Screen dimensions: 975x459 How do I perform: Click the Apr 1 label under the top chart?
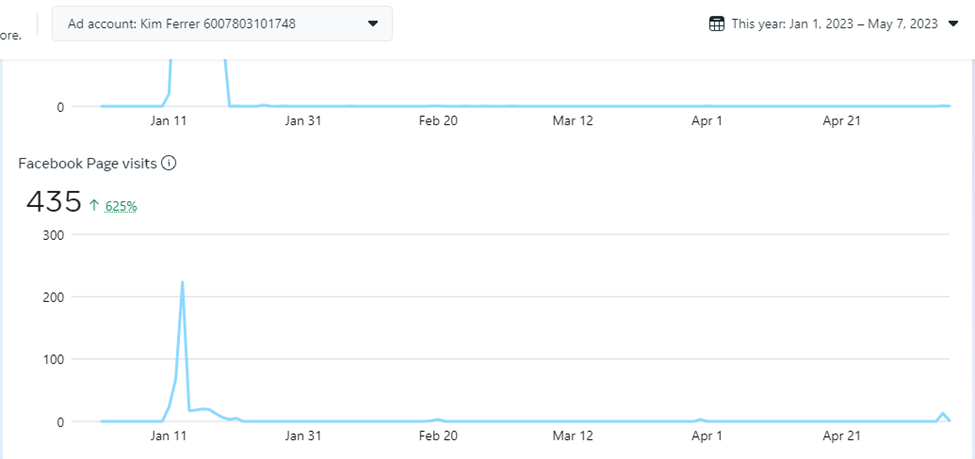tap(706, 121)
